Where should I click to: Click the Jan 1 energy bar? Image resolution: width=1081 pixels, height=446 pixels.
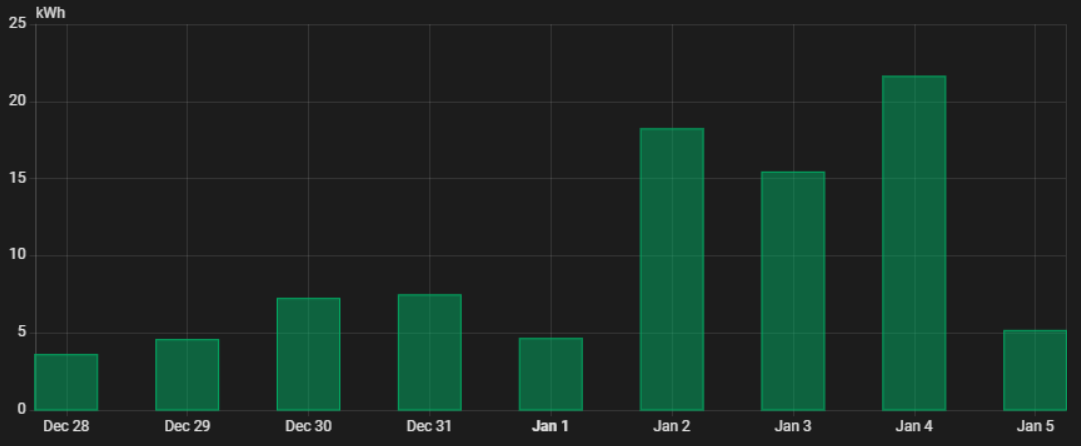tap(550, 374)
